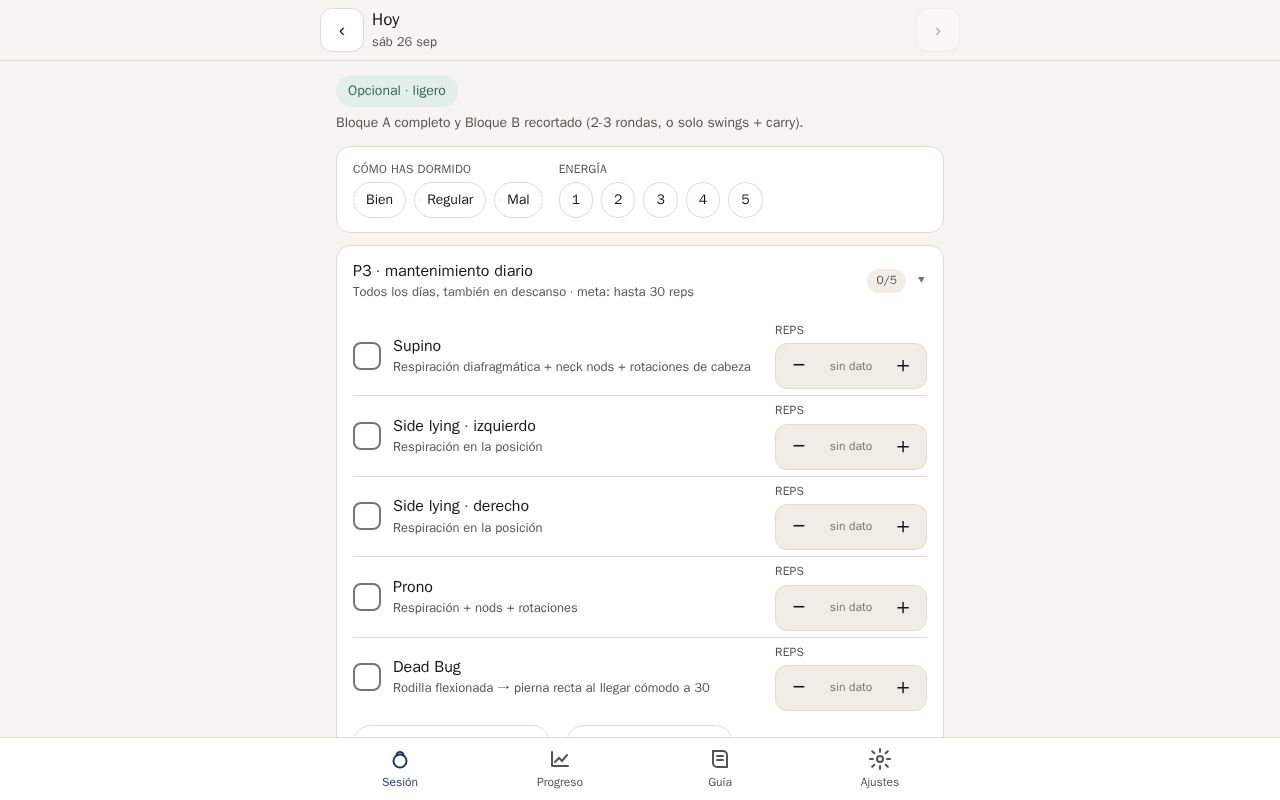Image resolution: width=1280 pixels, height=800 pixels.
Task: Increase reps for Prono
Action: point(903,608)
